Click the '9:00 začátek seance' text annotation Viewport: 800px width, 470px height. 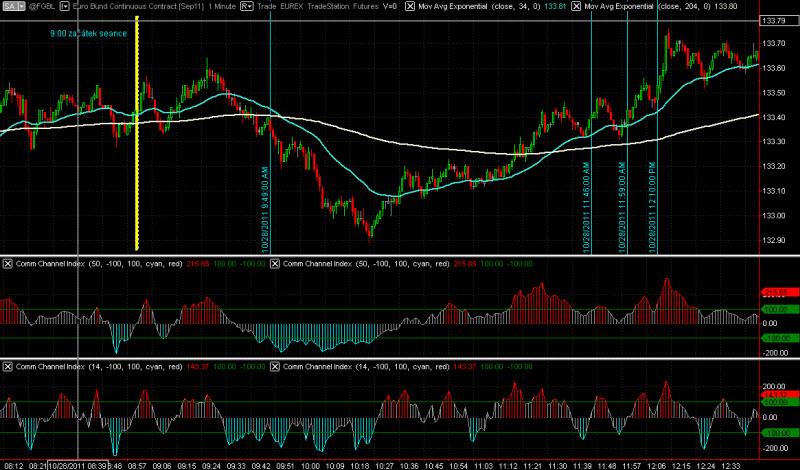click(x=90, y=34)
